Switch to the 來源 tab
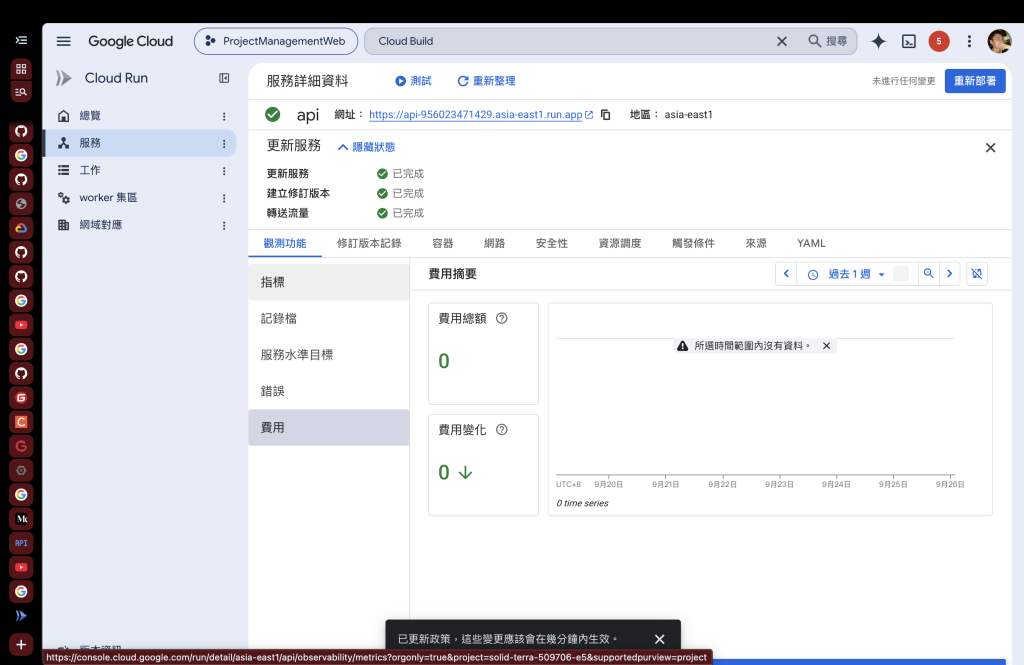The height and width of the screenshot is (665, 1024). click(x=756, y=243)
